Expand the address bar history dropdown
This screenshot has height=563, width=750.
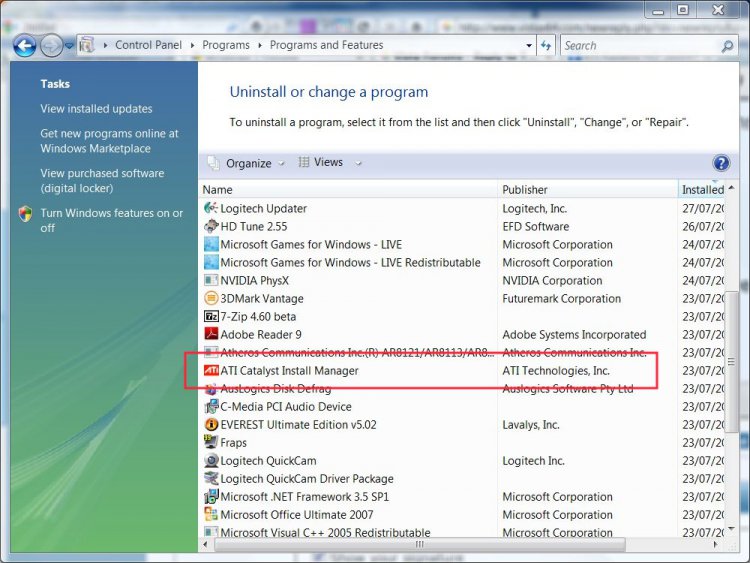pos(529,45)
